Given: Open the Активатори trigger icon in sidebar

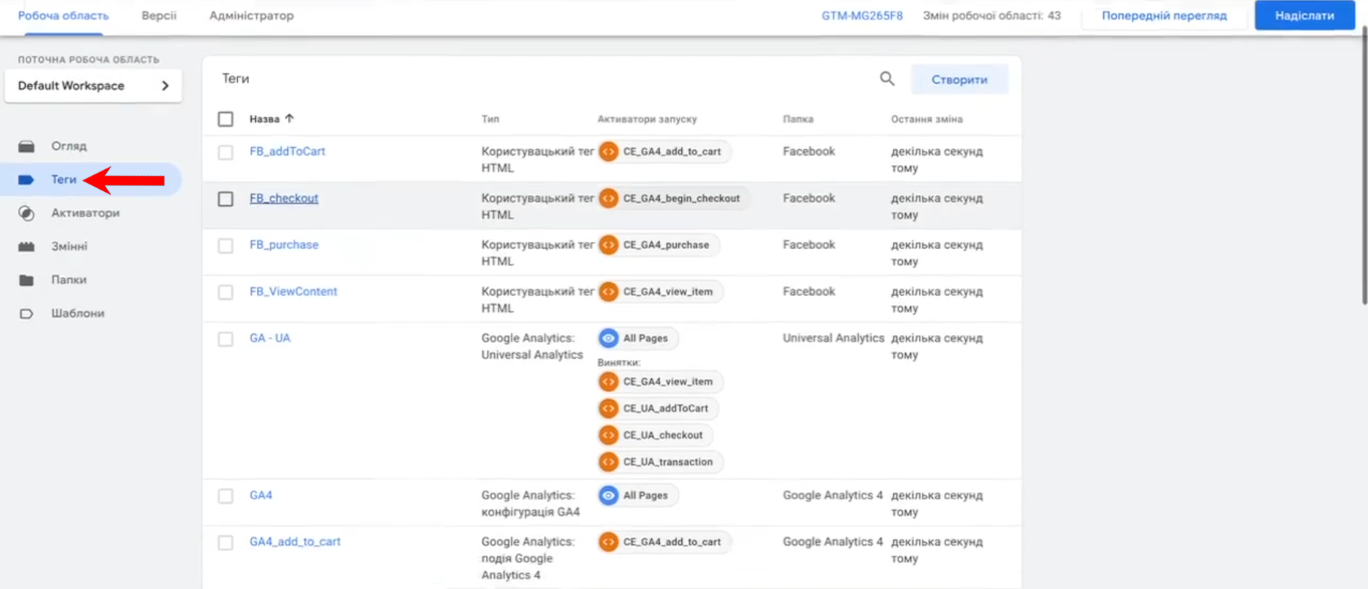Looking at the screenshot, I should click(x=27, y=213).
